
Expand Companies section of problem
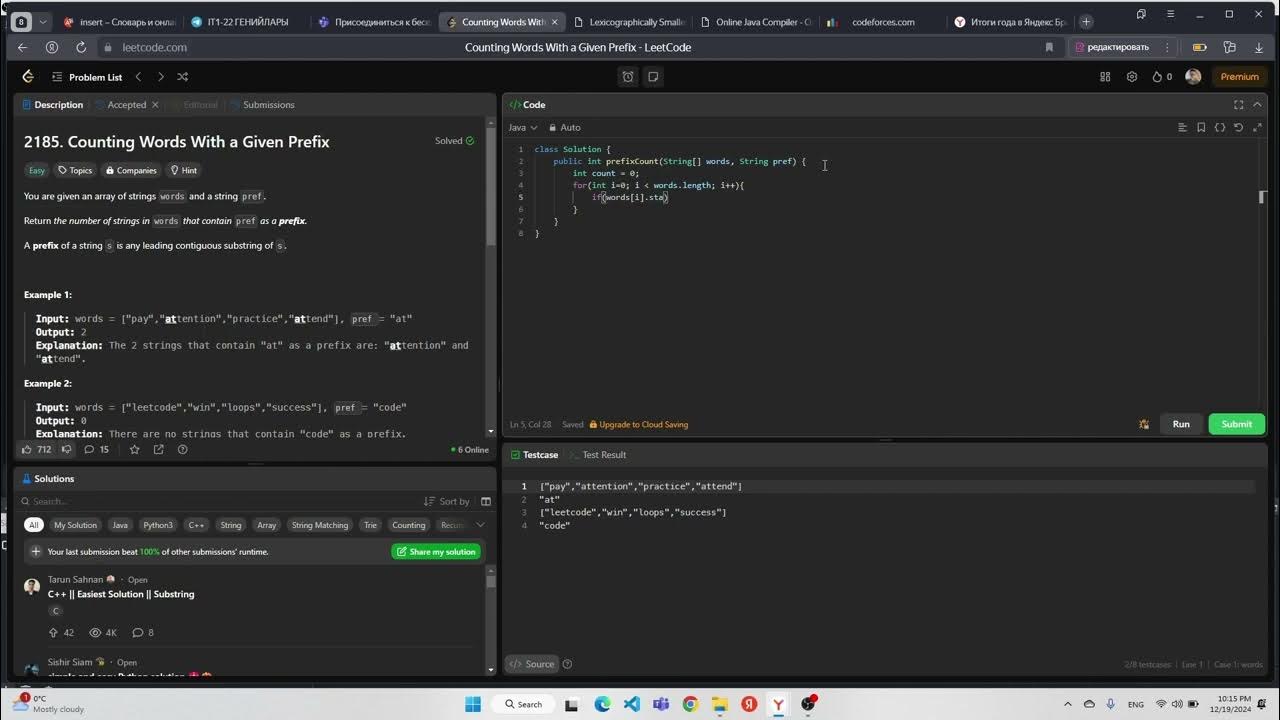tap(131, 170)
